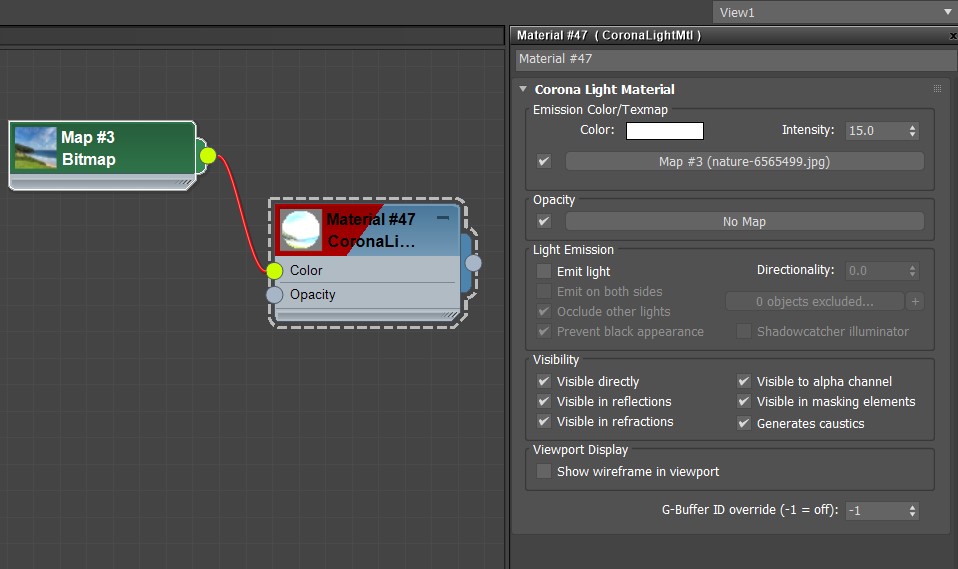Open the white emission Color swatch
The height and width of the screenshot is (569, 958).
665,131
